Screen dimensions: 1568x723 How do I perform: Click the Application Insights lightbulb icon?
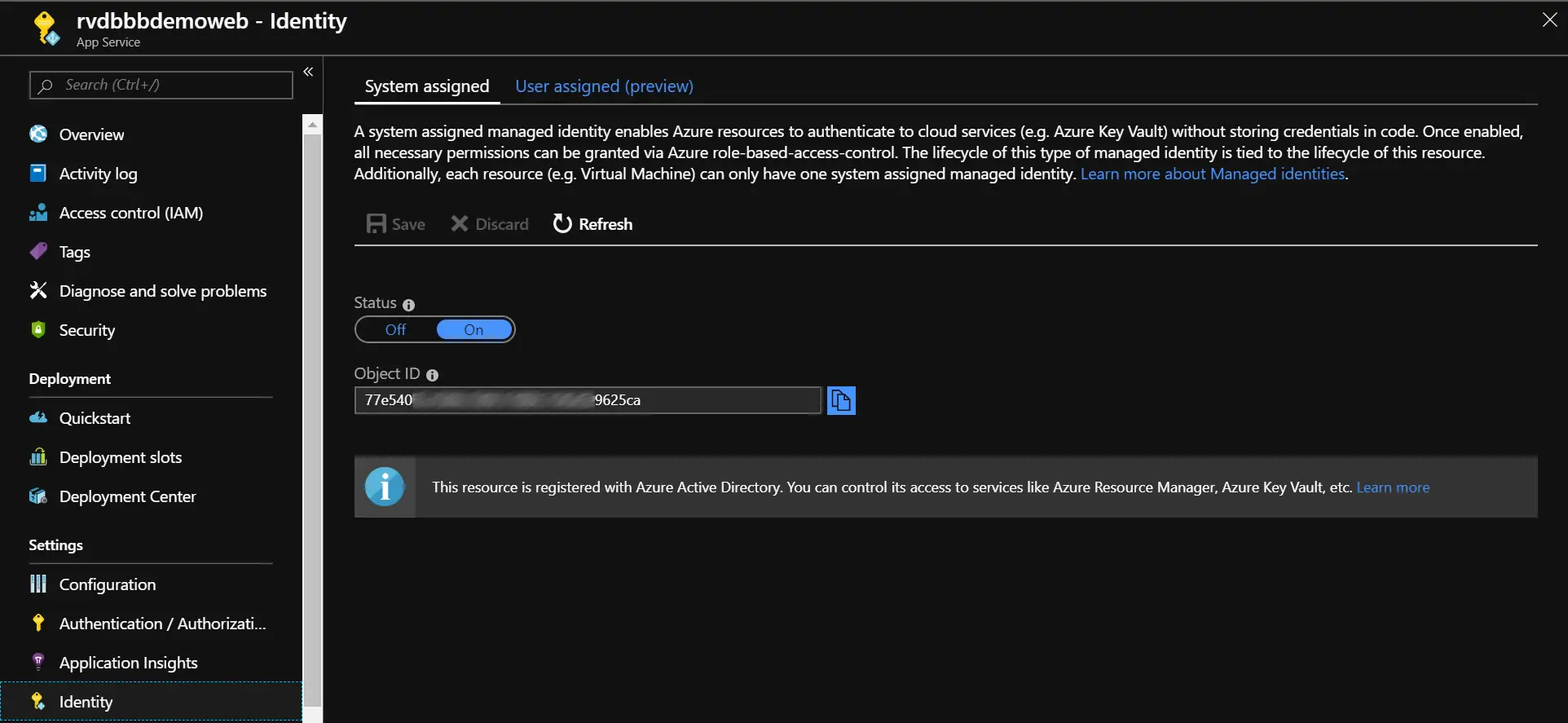pos(38,662)
